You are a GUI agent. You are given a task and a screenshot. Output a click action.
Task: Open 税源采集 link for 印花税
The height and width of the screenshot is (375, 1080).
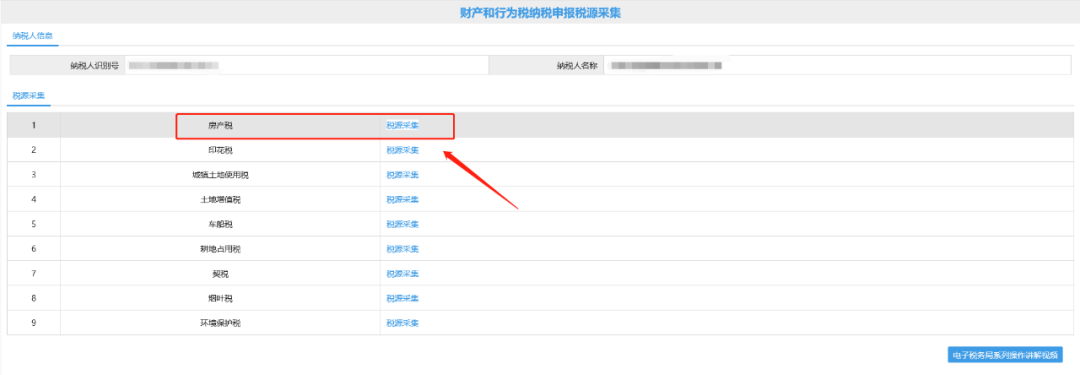point(402,150)
